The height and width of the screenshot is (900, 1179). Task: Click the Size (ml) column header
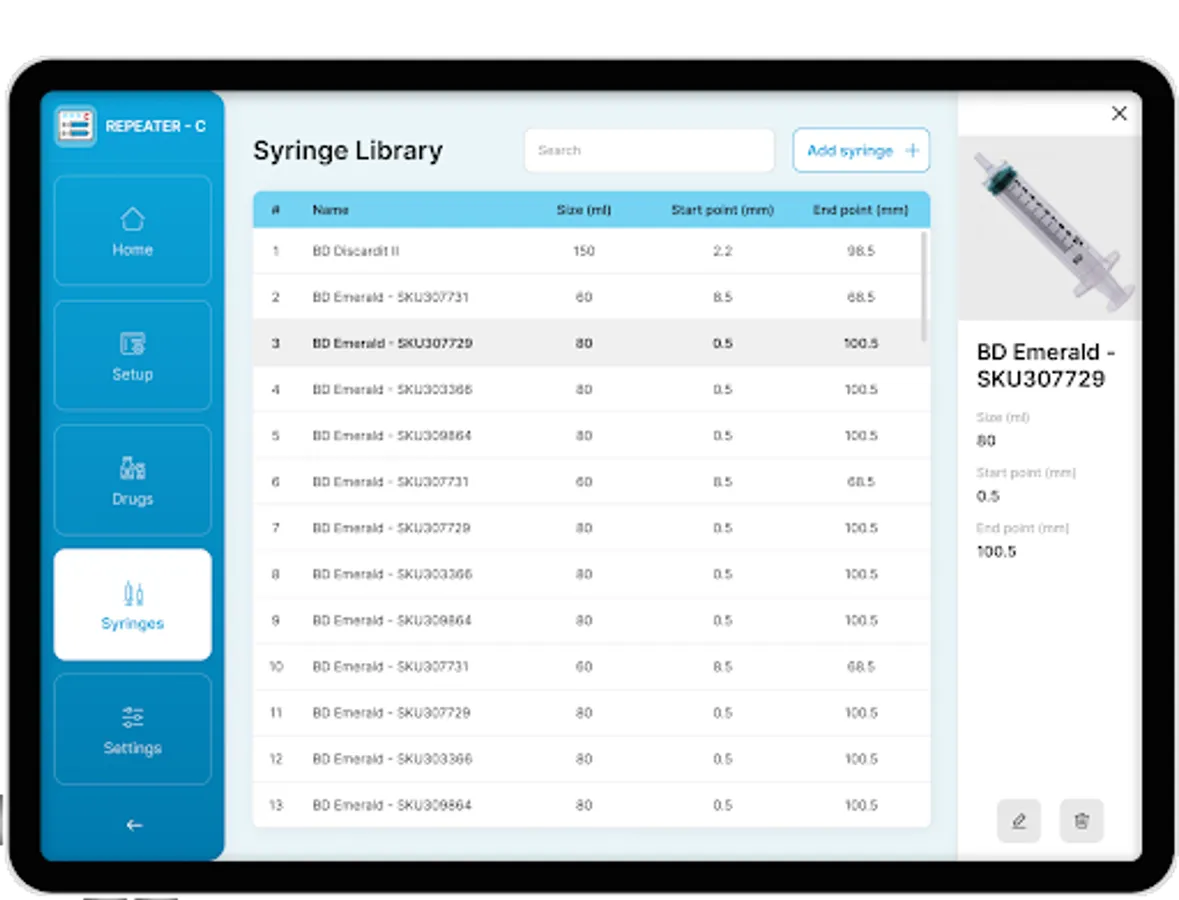(583, 210)
